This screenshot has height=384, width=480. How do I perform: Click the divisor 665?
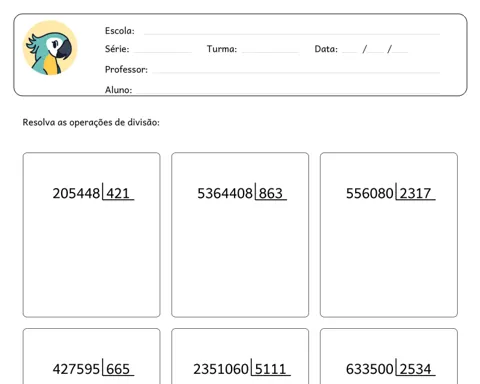(118, 369)
